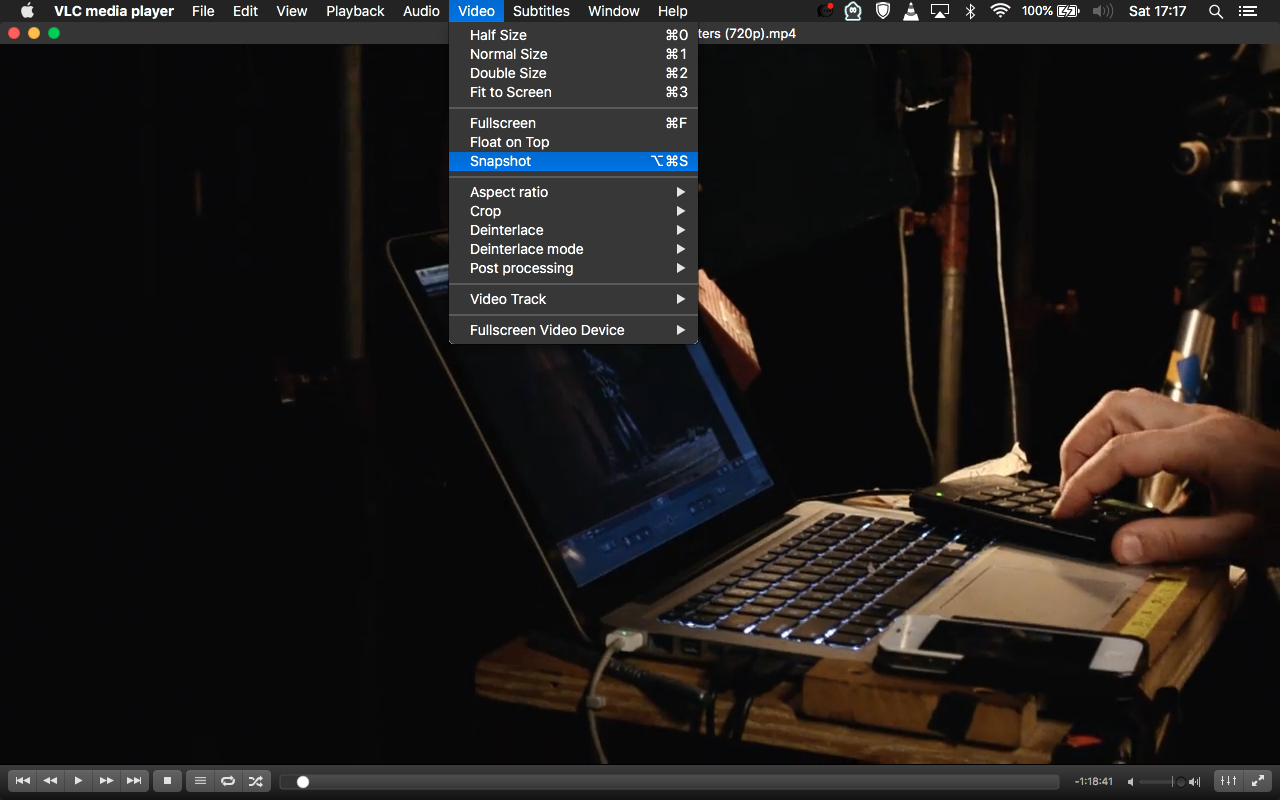Open the Video Track submenu
Viewport: 1280px width, 800px height.
click(x=573, y=299)
